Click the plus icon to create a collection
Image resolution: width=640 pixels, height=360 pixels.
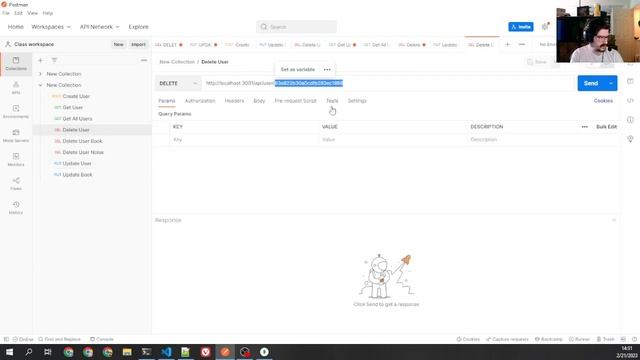tap(40, 60)
